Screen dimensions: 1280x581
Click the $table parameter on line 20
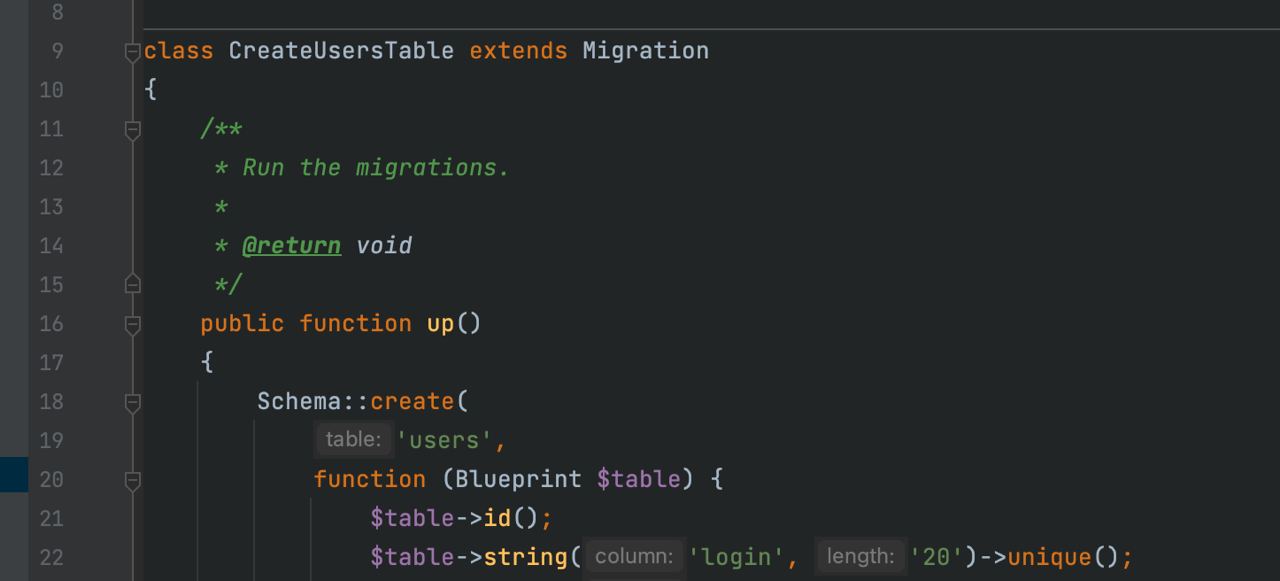tap(638, 480)
